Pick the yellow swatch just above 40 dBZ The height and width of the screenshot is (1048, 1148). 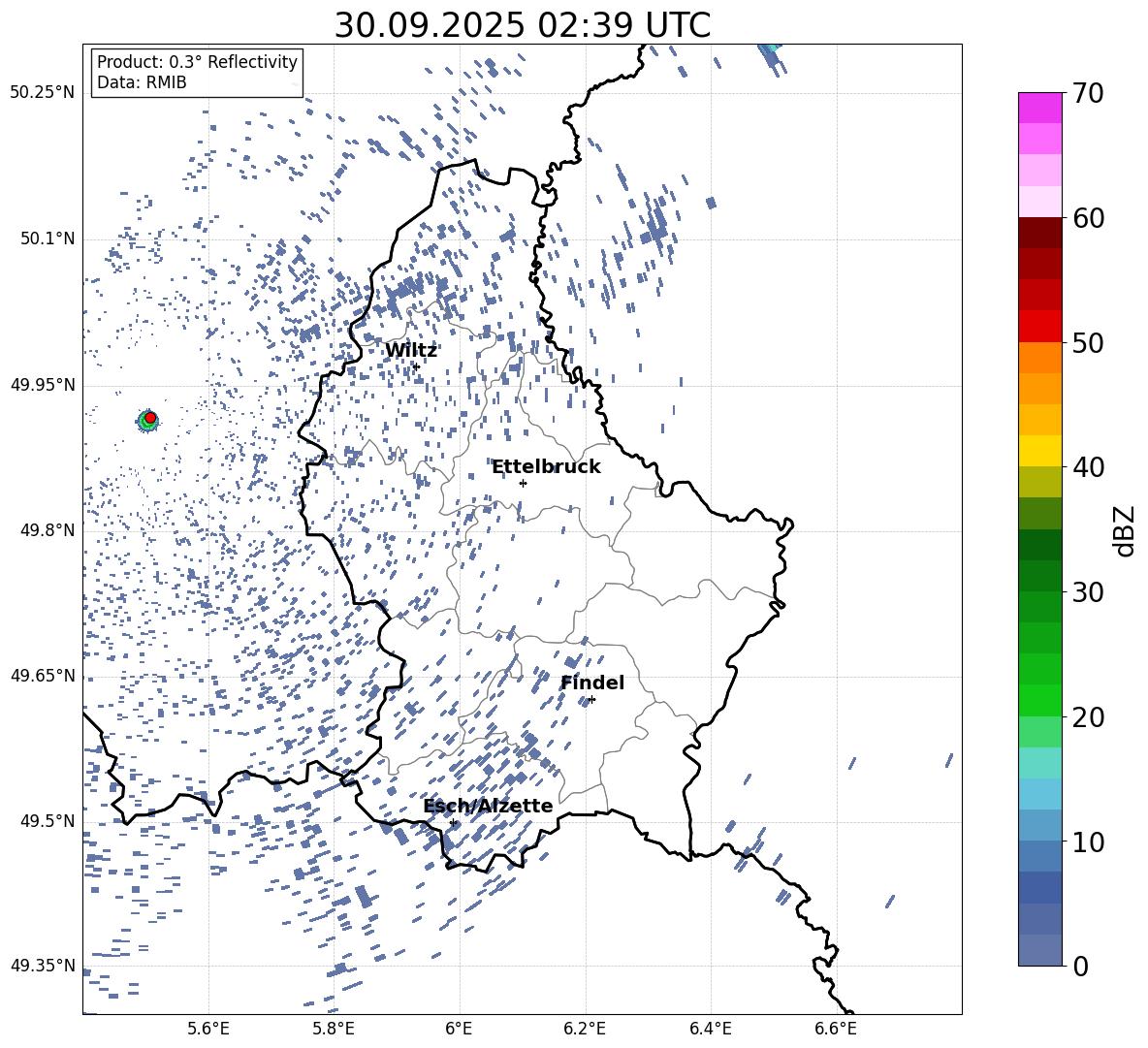tap(1040, 451)
